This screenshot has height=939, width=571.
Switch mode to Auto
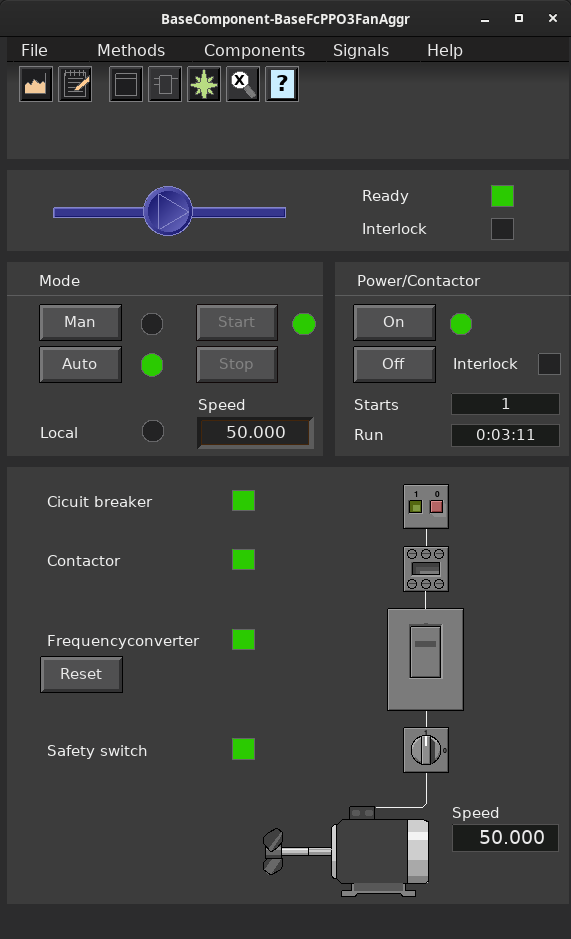[80, 364]
